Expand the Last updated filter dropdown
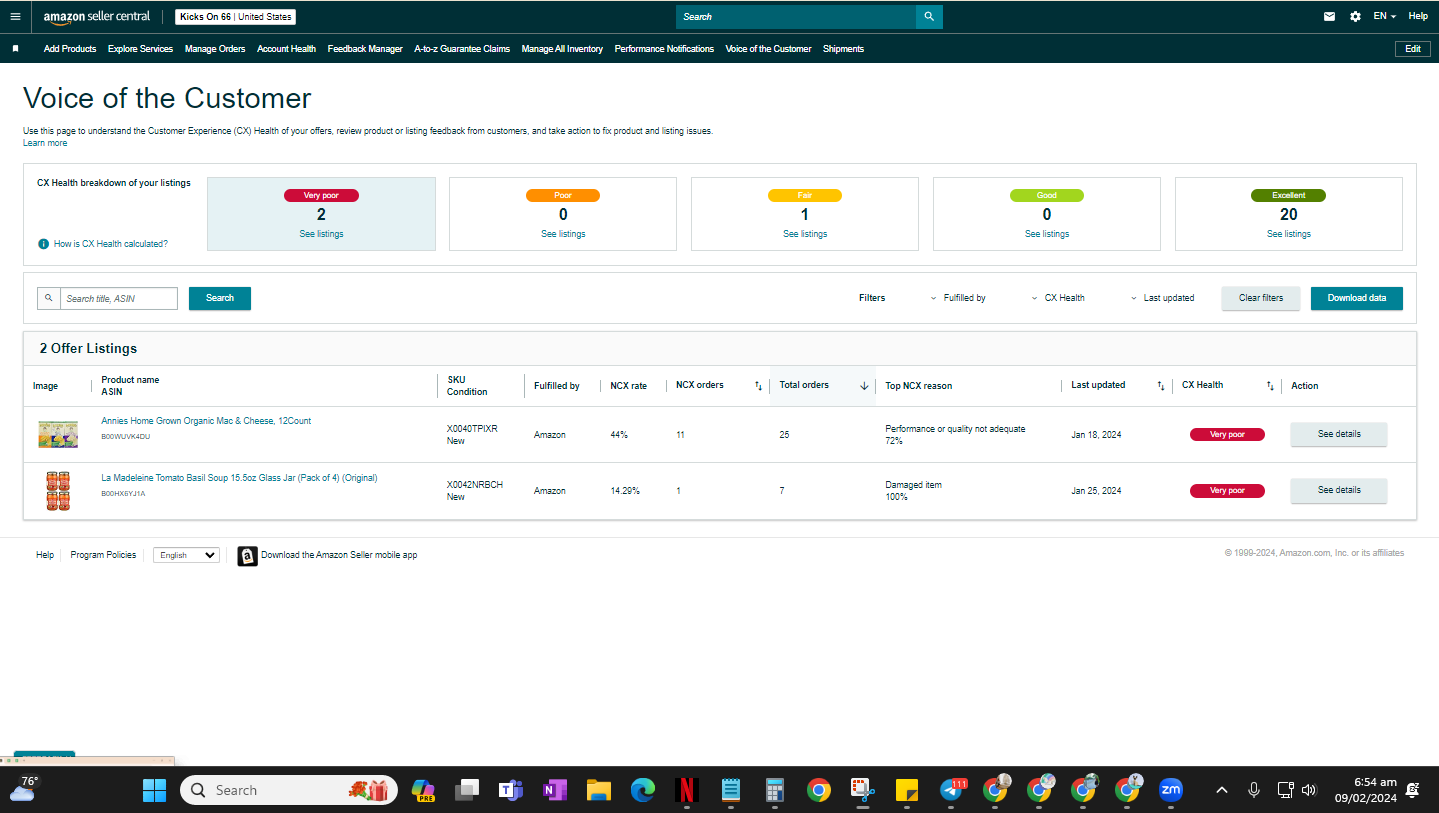The height and width of the screenshot is (813, 1439). pos(1162,298)
